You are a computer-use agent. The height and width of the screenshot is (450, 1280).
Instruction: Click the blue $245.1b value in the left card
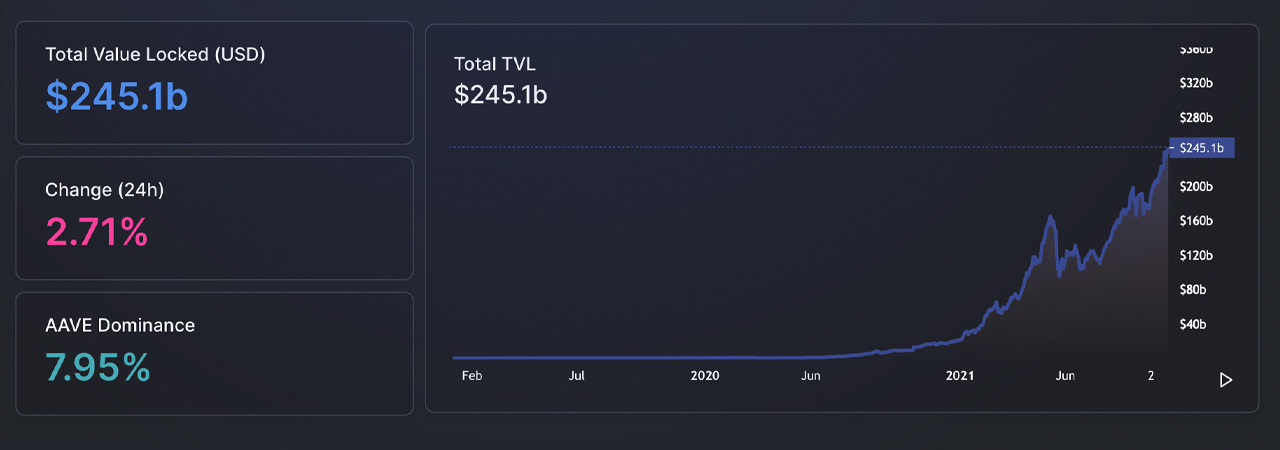tap(116, 96)
